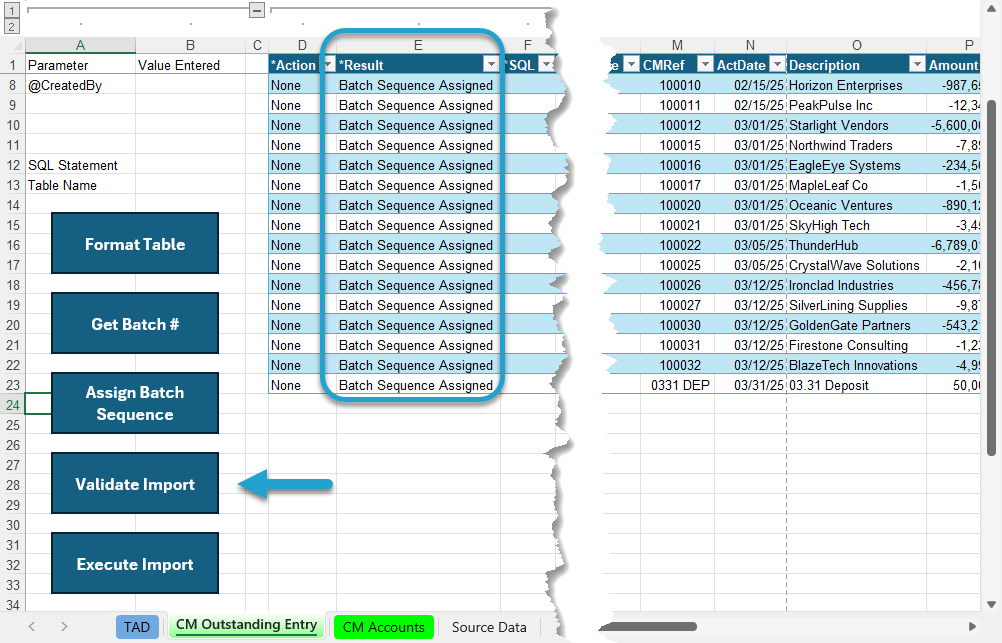Click the Value Entered header cell
Image resolution: width=1002 pixels, height=643 pixels.
click(x=190, y=65)
